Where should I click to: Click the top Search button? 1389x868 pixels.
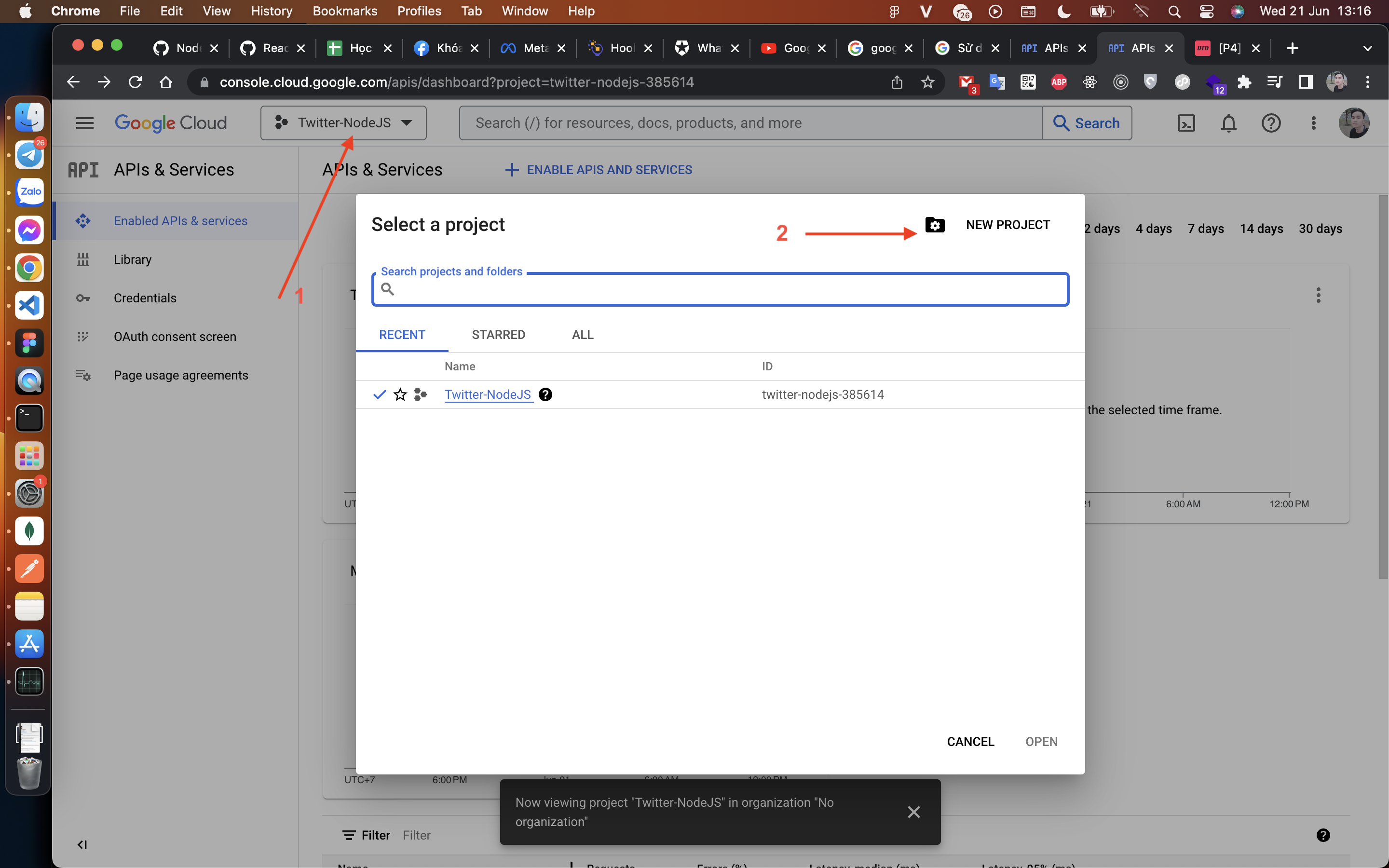tap(1087, 123)
